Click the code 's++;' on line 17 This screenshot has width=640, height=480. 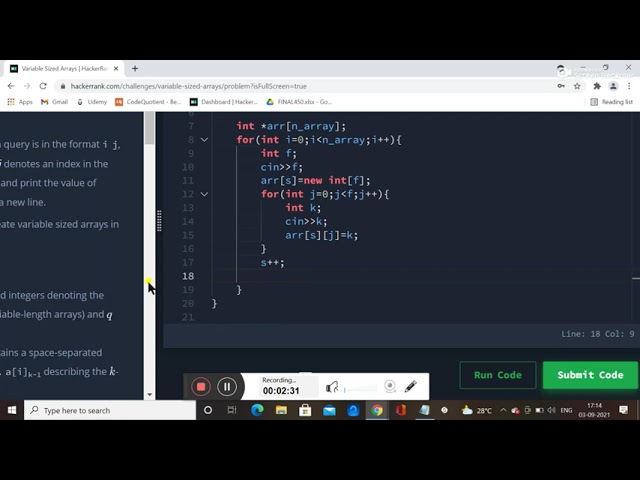pos(272,262)
